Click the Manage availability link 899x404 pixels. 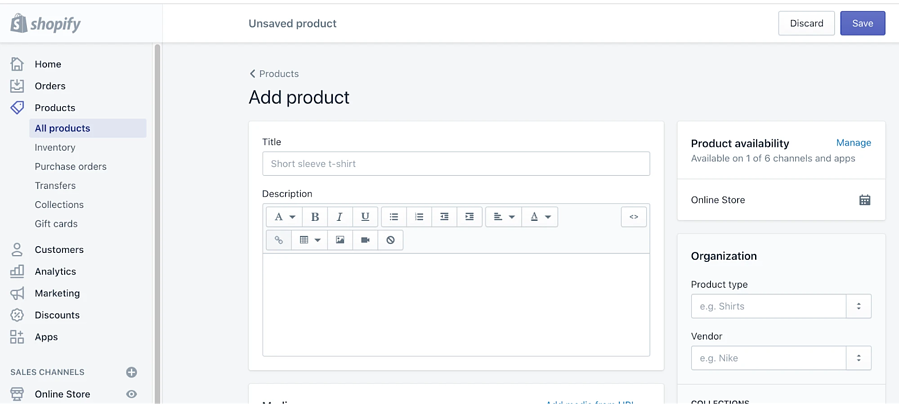pos(853,143)
